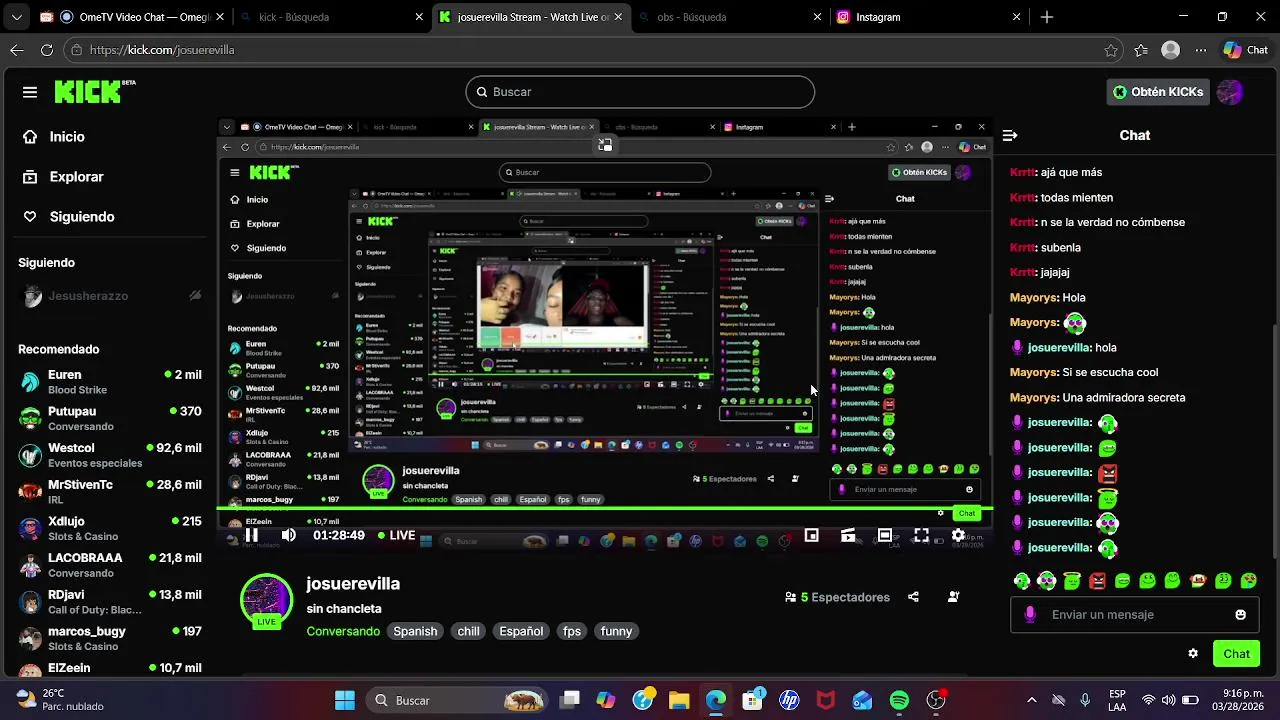Open Windows Start menu
This screenshot has height=720, width=1280.
click(x=345, y=700)
